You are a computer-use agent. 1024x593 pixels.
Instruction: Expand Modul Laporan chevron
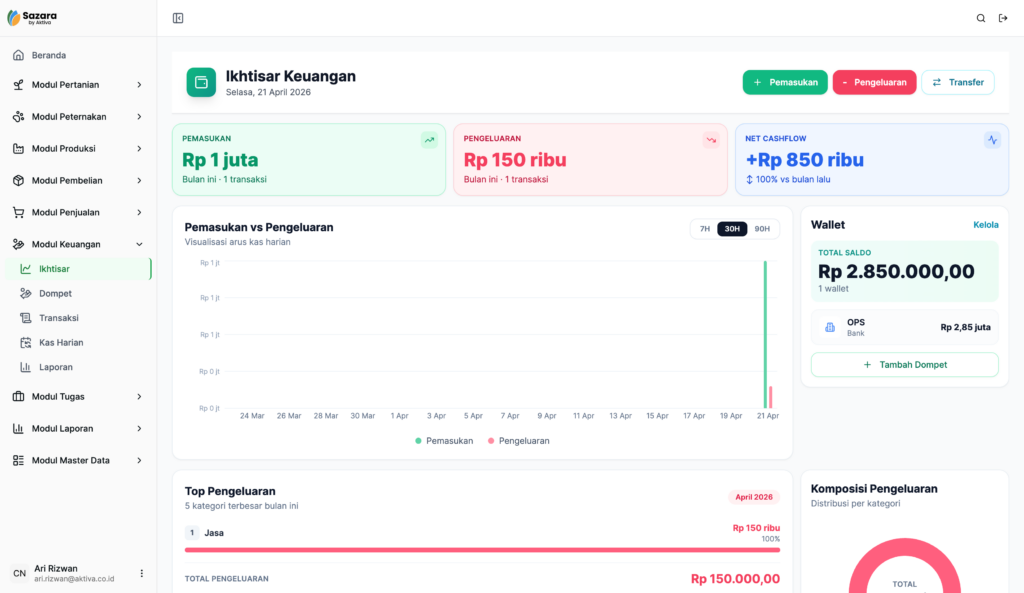(139, 428)
